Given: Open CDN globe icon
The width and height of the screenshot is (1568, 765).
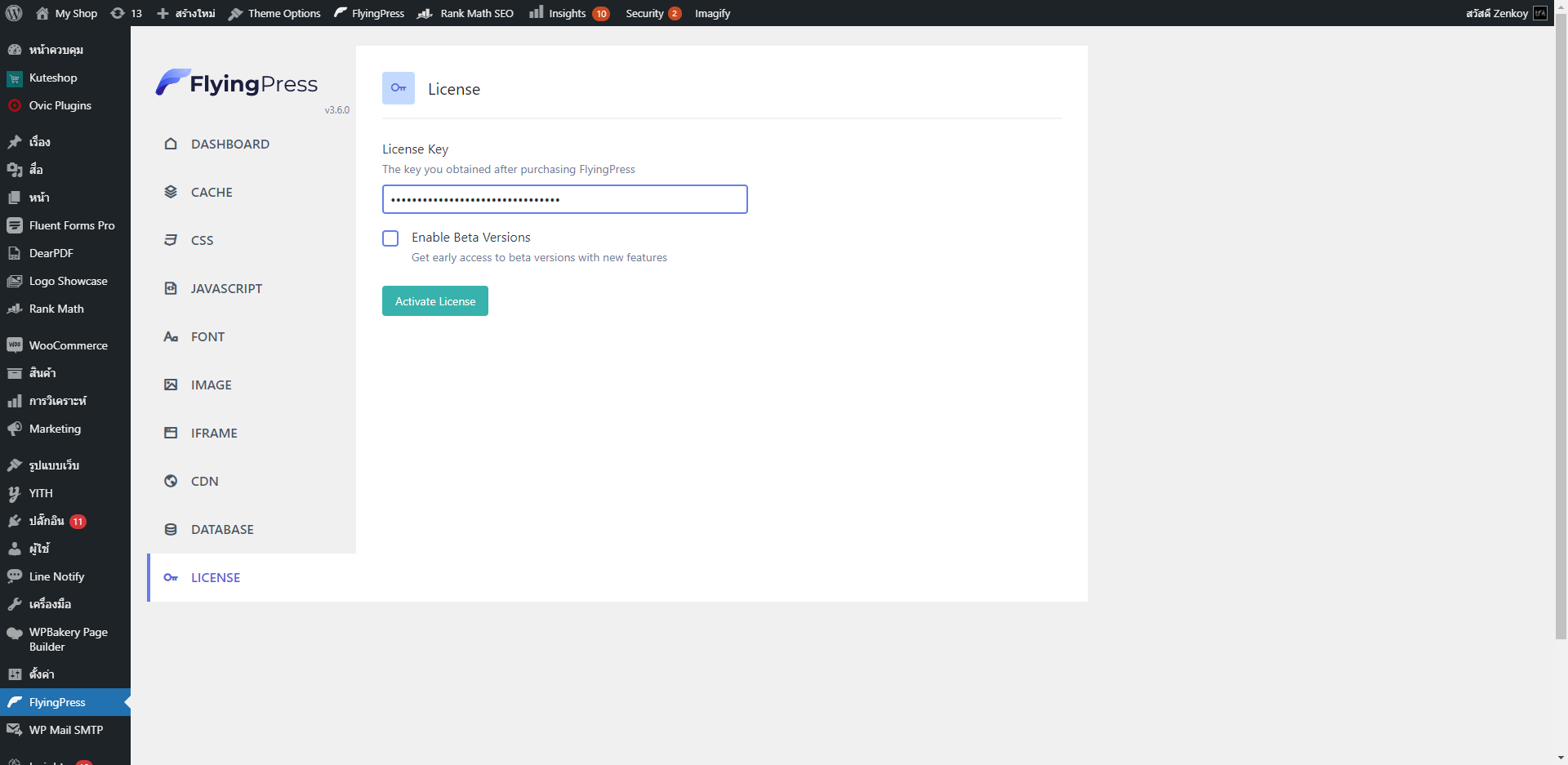Looking at the screenshot, I should pyautogui.click(x=171, y=481).
